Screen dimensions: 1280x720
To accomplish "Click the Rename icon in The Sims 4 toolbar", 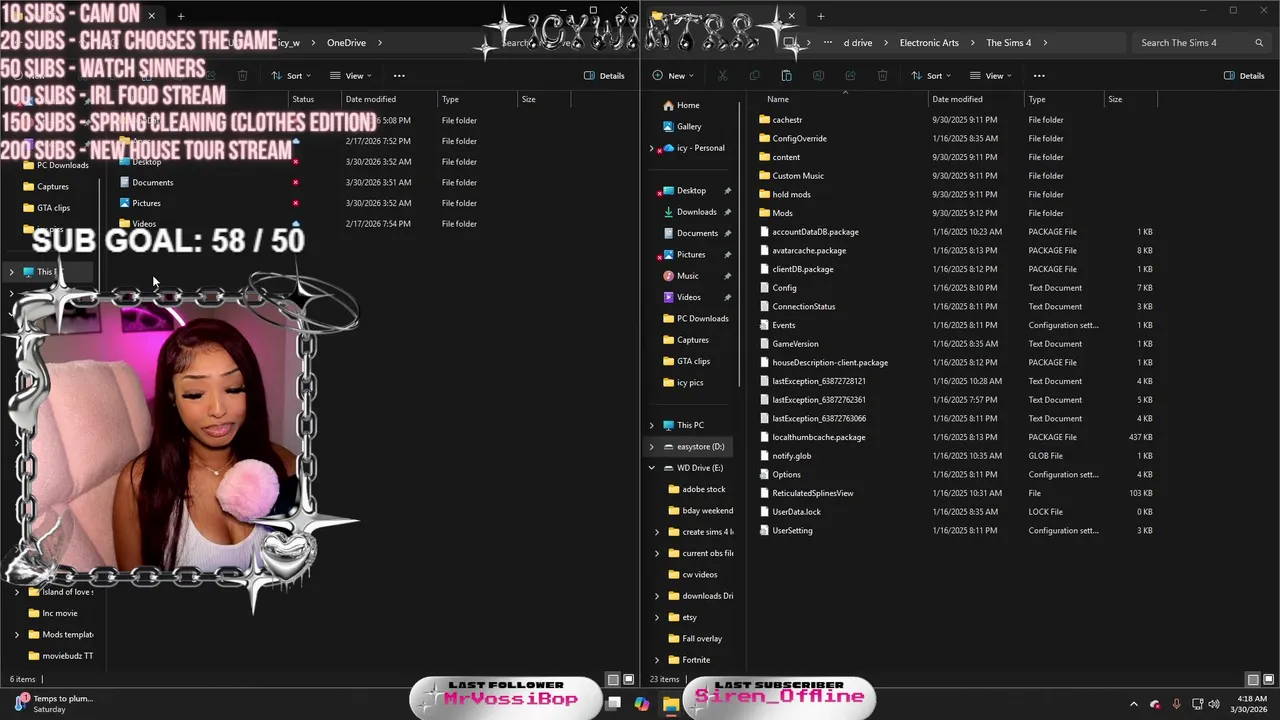I will 818,76.
